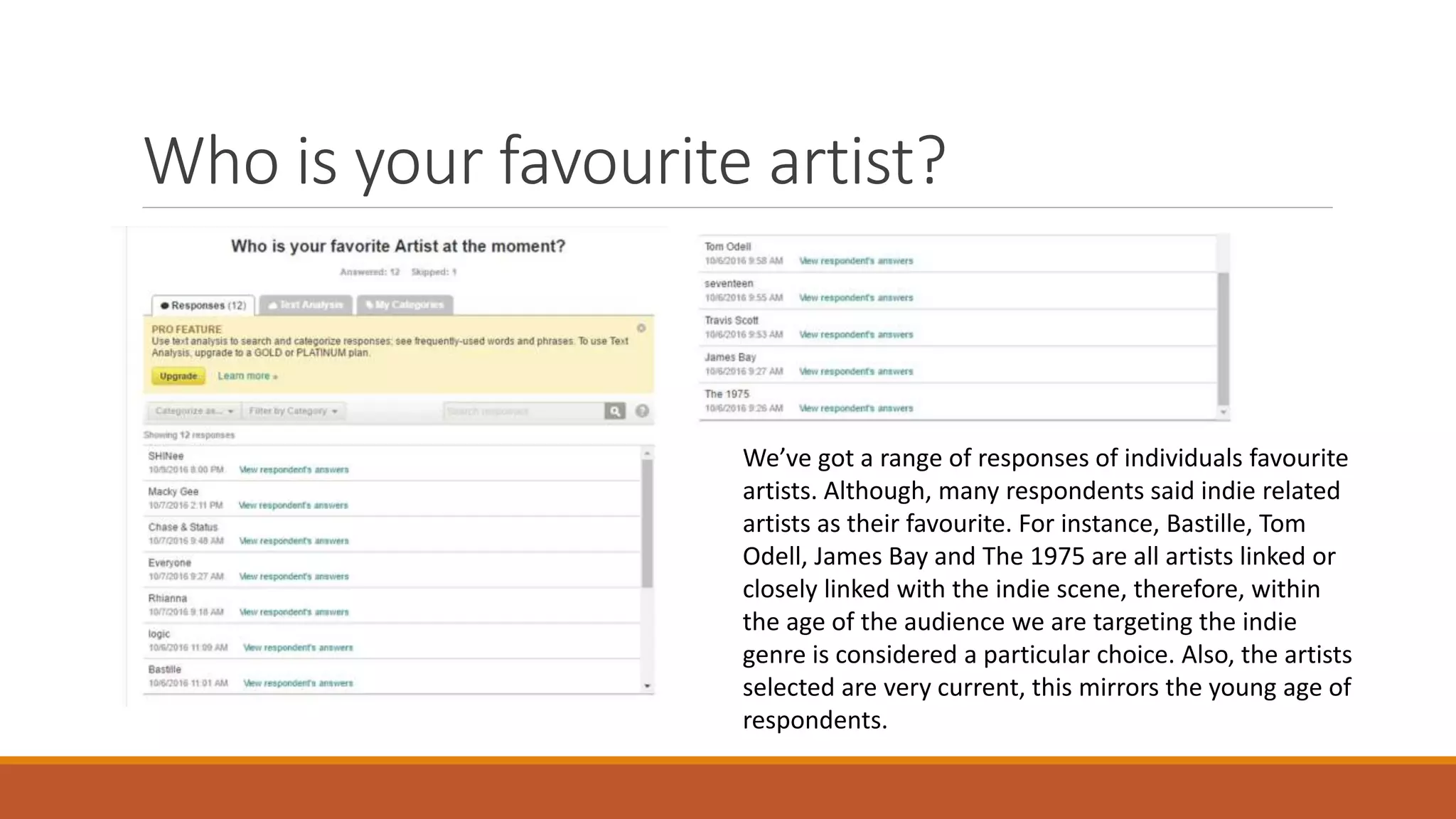Click the right list scroll-down arrow

tap(1224, 412)
